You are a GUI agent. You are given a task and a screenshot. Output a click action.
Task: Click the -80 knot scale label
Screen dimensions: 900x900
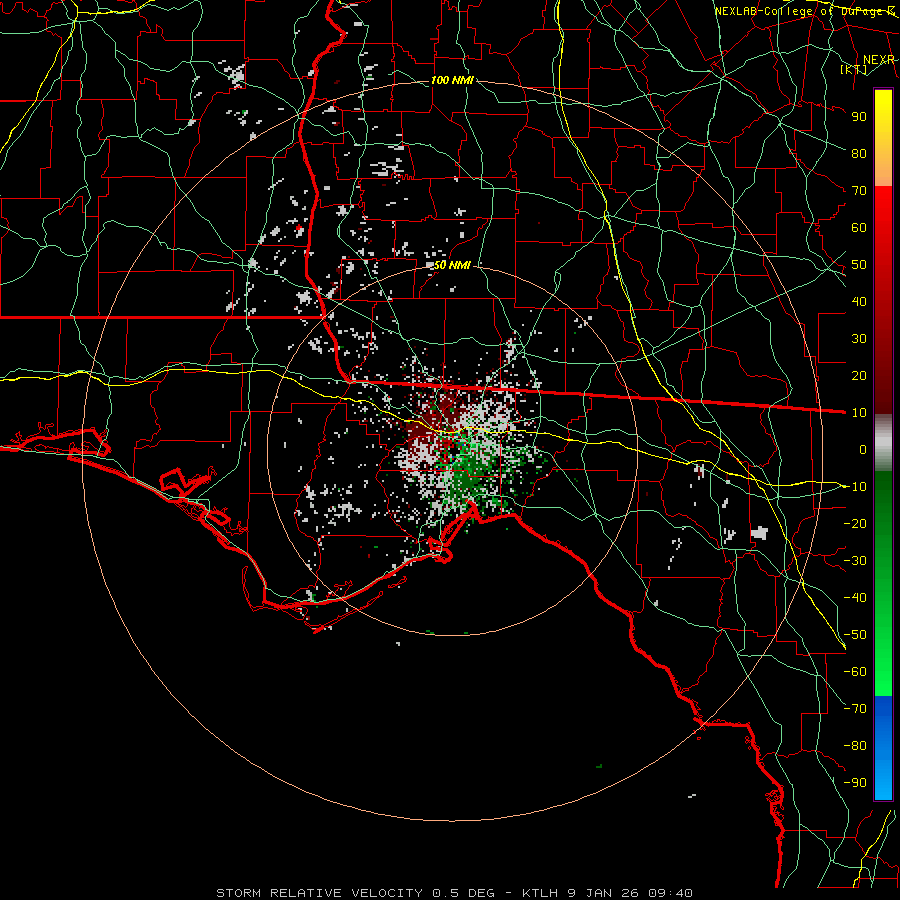click(x=855, y=746)
